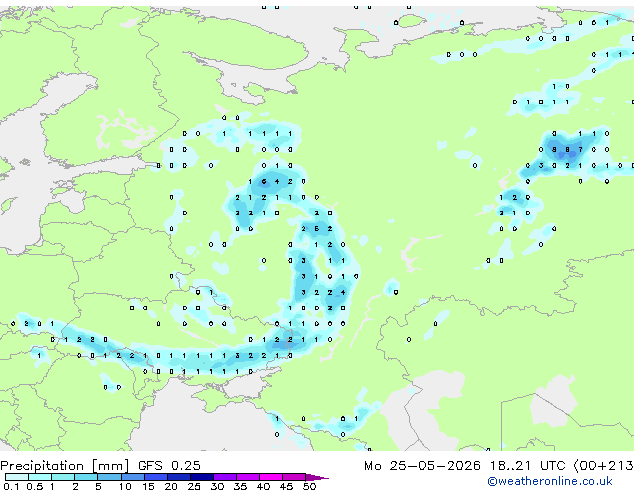Select the 10–15 mm legend swatch
Image resolution: width=634 pixels, height=490 pixels.
pos(133,477)
